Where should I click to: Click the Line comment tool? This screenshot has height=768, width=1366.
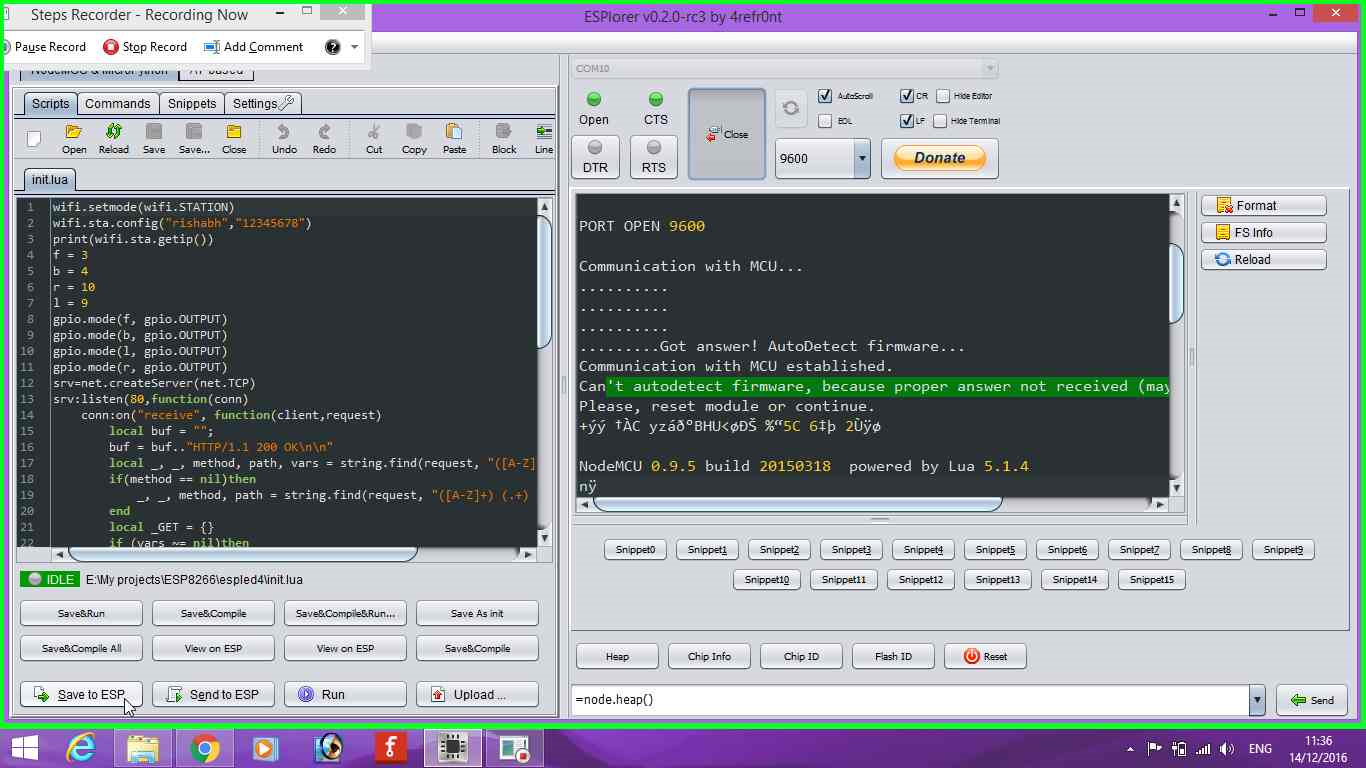(544, 139)
